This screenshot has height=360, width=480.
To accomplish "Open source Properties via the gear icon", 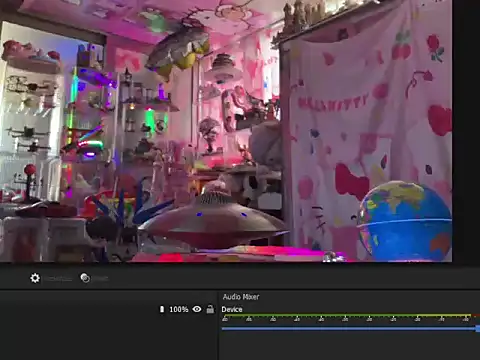I will pos(35,278).
